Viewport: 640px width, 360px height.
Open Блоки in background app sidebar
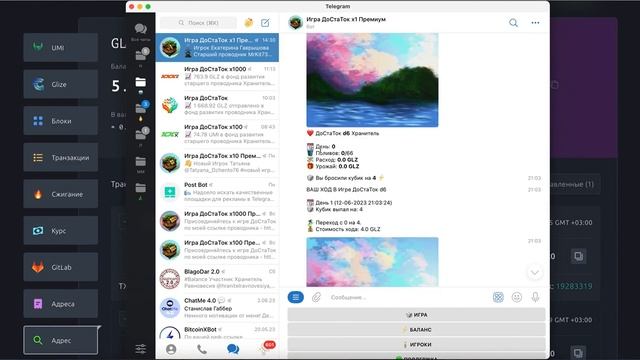(60, 121)
